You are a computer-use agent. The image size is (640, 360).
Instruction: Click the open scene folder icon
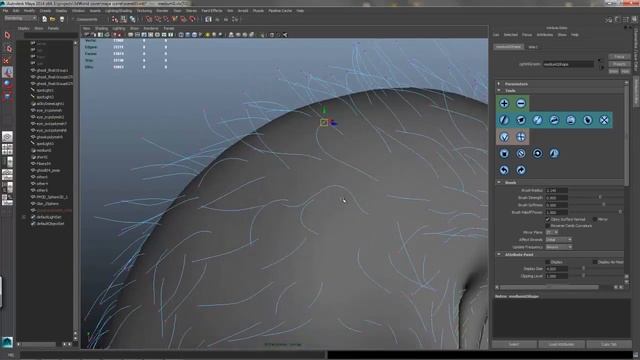(53, 19)
